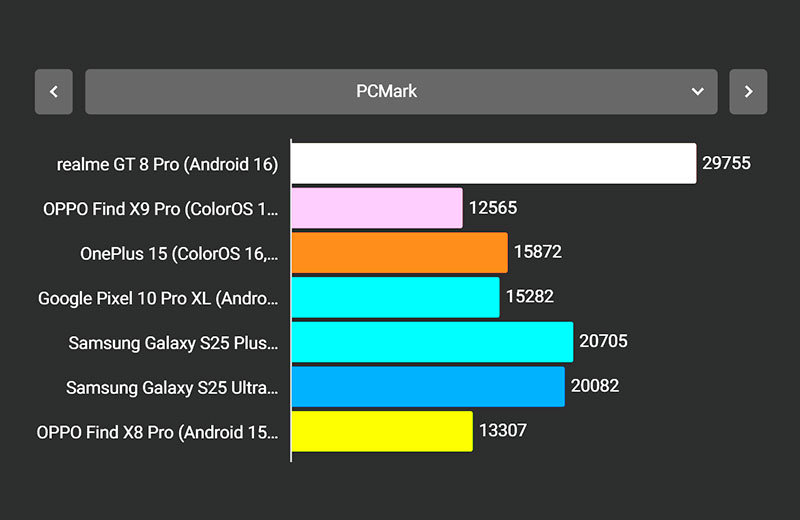Click the blue Samsung Galaxy S25 Ultra bar
This screenshot has height=520, width=800.
(x=428, y=386)
